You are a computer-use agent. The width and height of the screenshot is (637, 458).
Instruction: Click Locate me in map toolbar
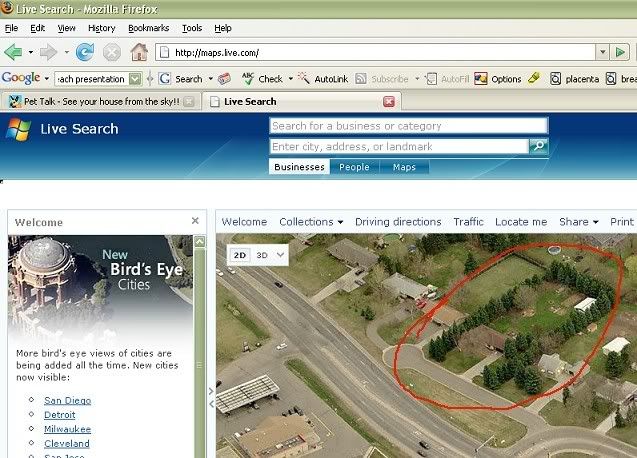point(521,222)
